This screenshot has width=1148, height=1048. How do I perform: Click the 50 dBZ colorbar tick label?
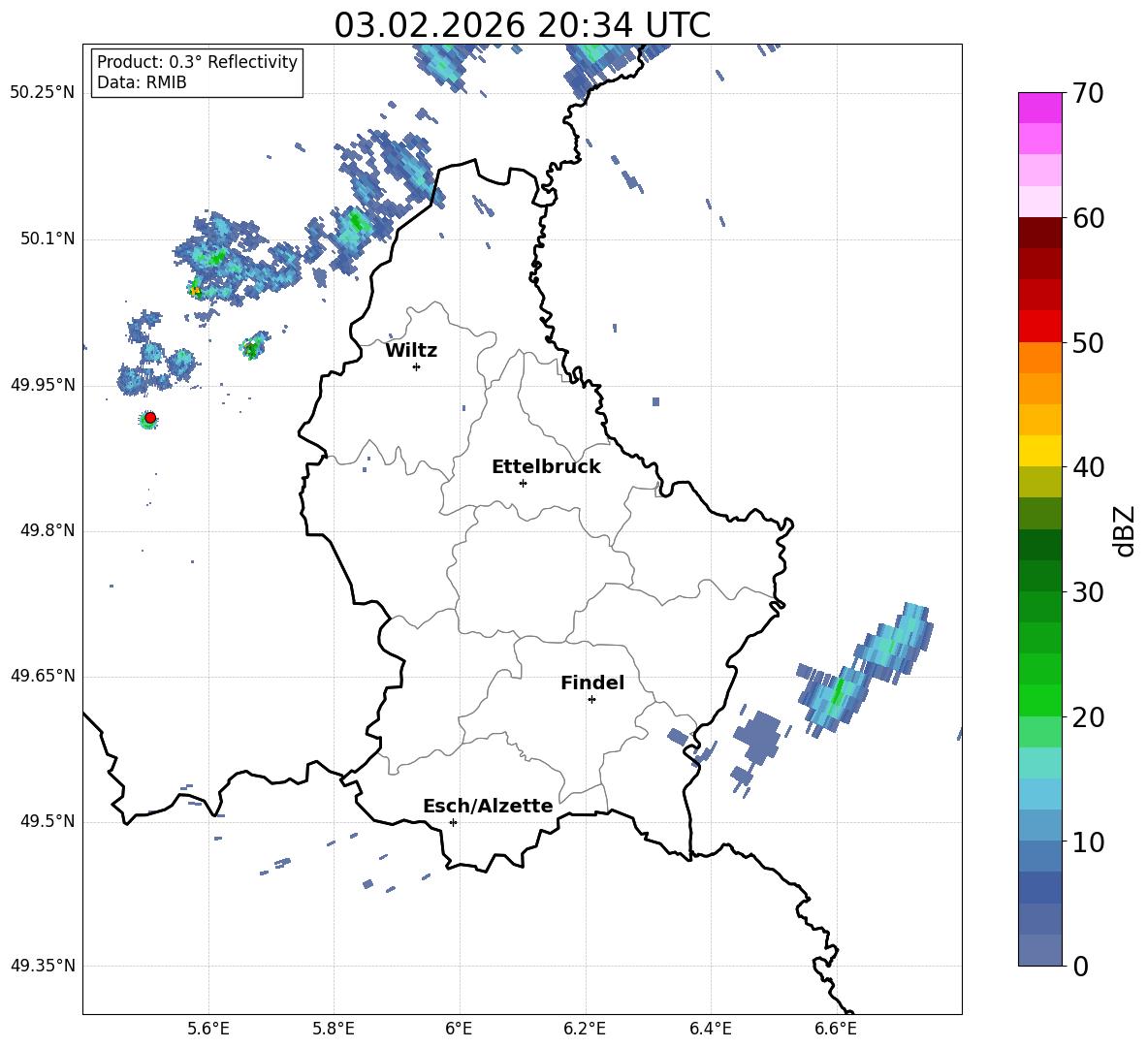[x=1088, y=343]
